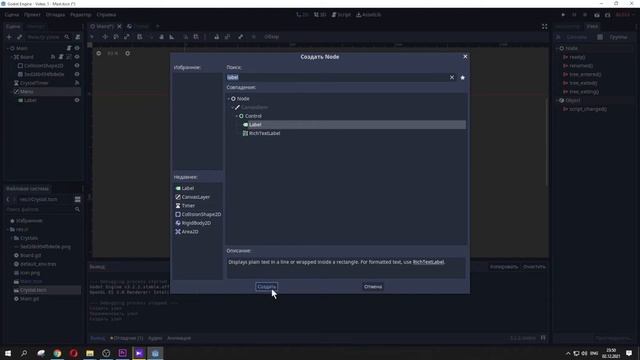The image size is (640, 360).
Task: Collapse the Main node in scene tree
Action: (8, 48)
